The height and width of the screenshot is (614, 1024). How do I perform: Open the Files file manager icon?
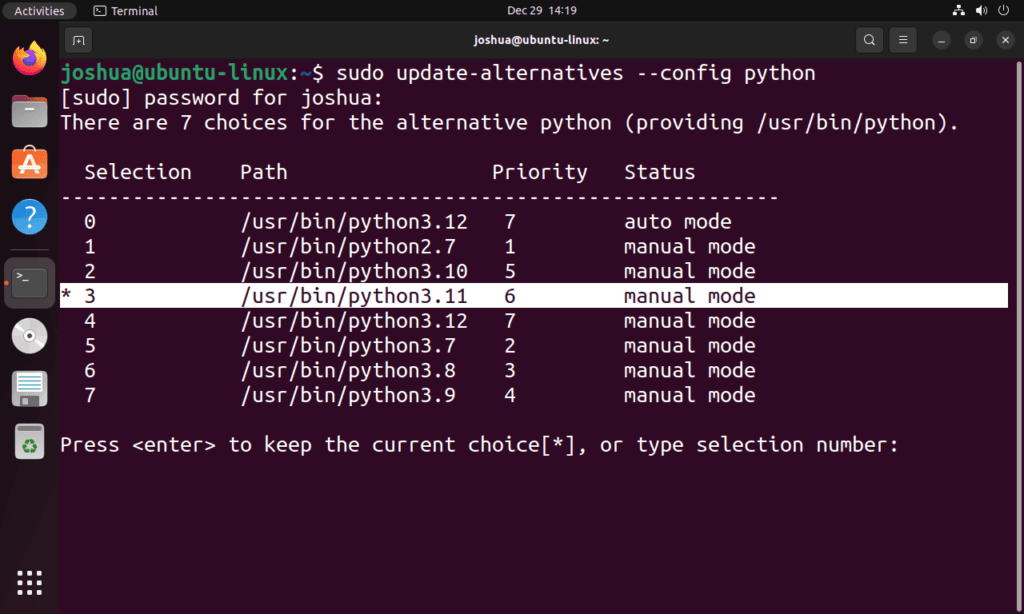click(x=29, y=112)
